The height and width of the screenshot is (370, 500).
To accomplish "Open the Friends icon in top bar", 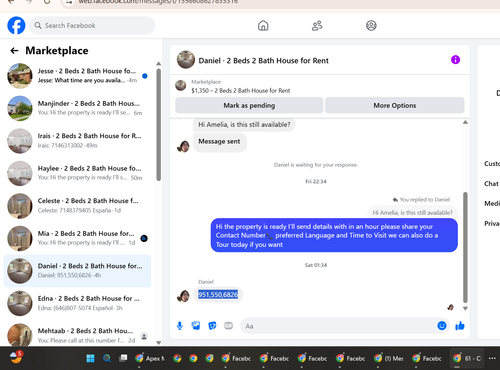I will 317,25.
